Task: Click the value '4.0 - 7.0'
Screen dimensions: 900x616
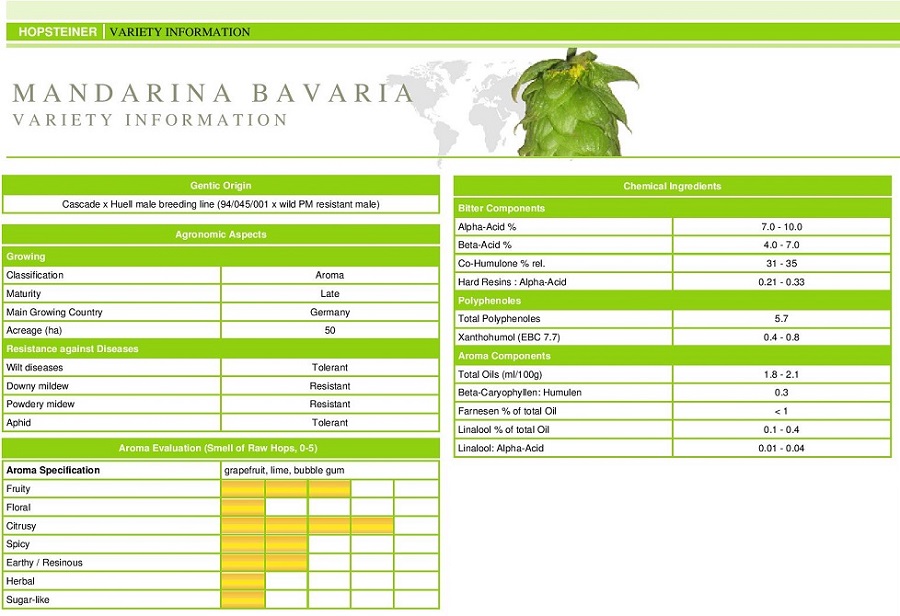Action: (x=781, y=245)
